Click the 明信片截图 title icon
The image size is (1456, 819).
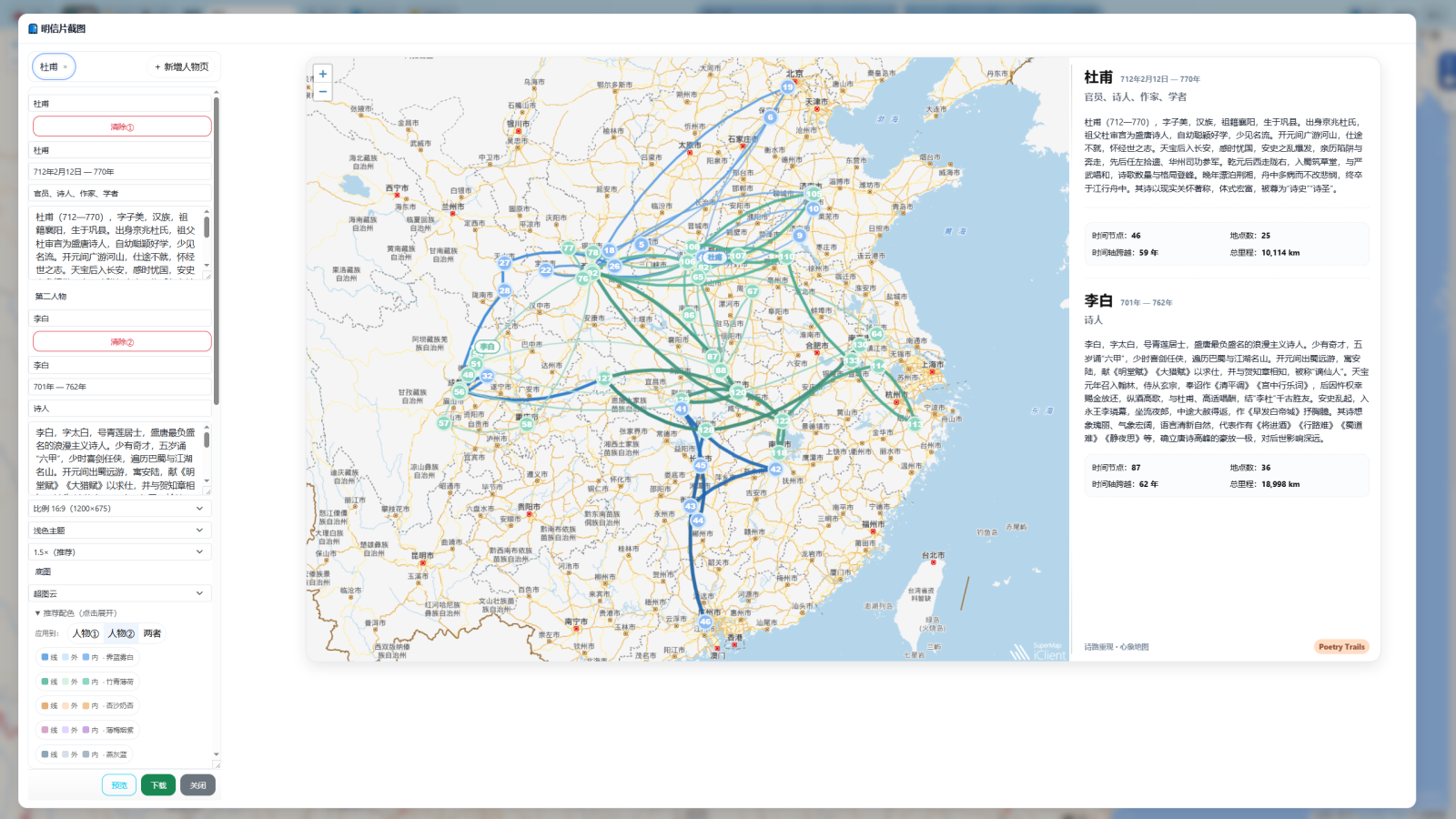pyautogui.click(x=33, y=29)
